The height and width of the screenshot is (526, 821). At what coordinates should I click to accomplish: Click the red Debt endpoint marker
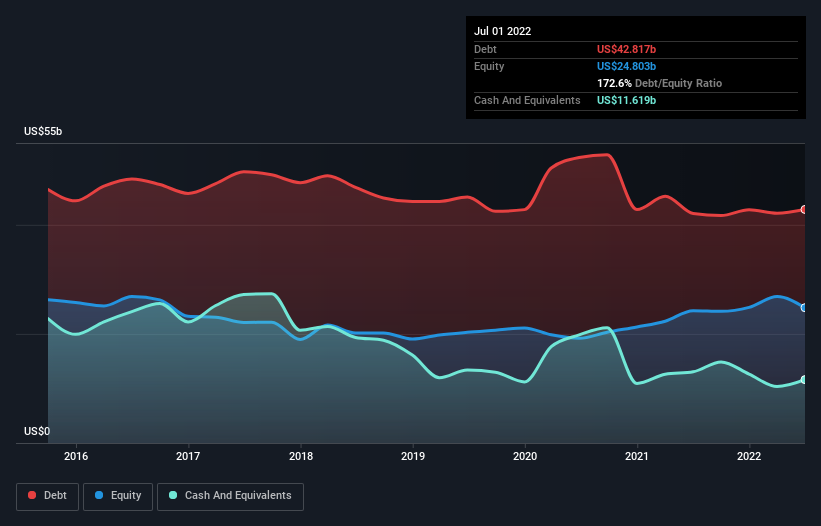(804, 210)
